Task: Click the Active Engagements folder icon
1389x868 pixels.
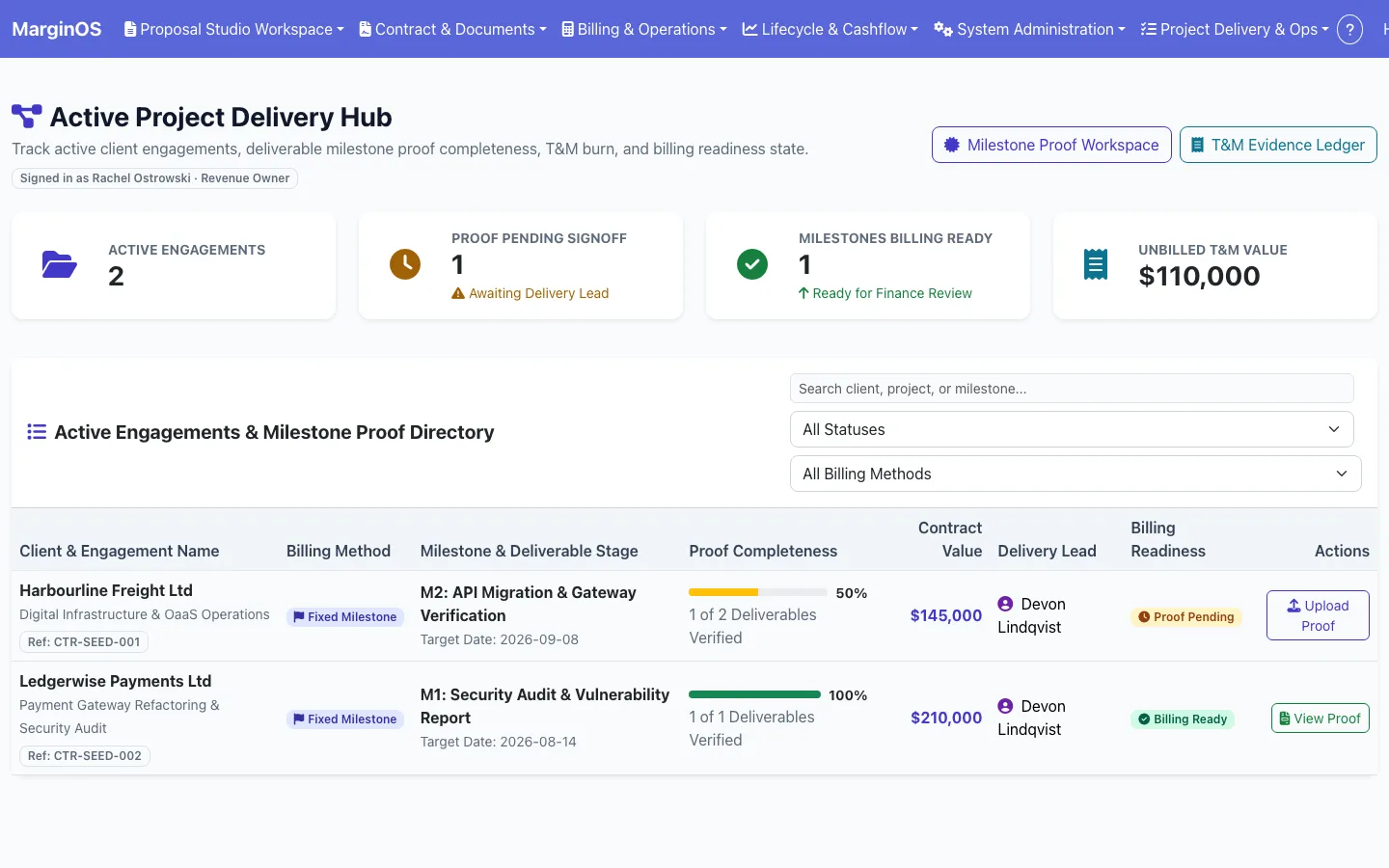Action: tap(59, 264)
